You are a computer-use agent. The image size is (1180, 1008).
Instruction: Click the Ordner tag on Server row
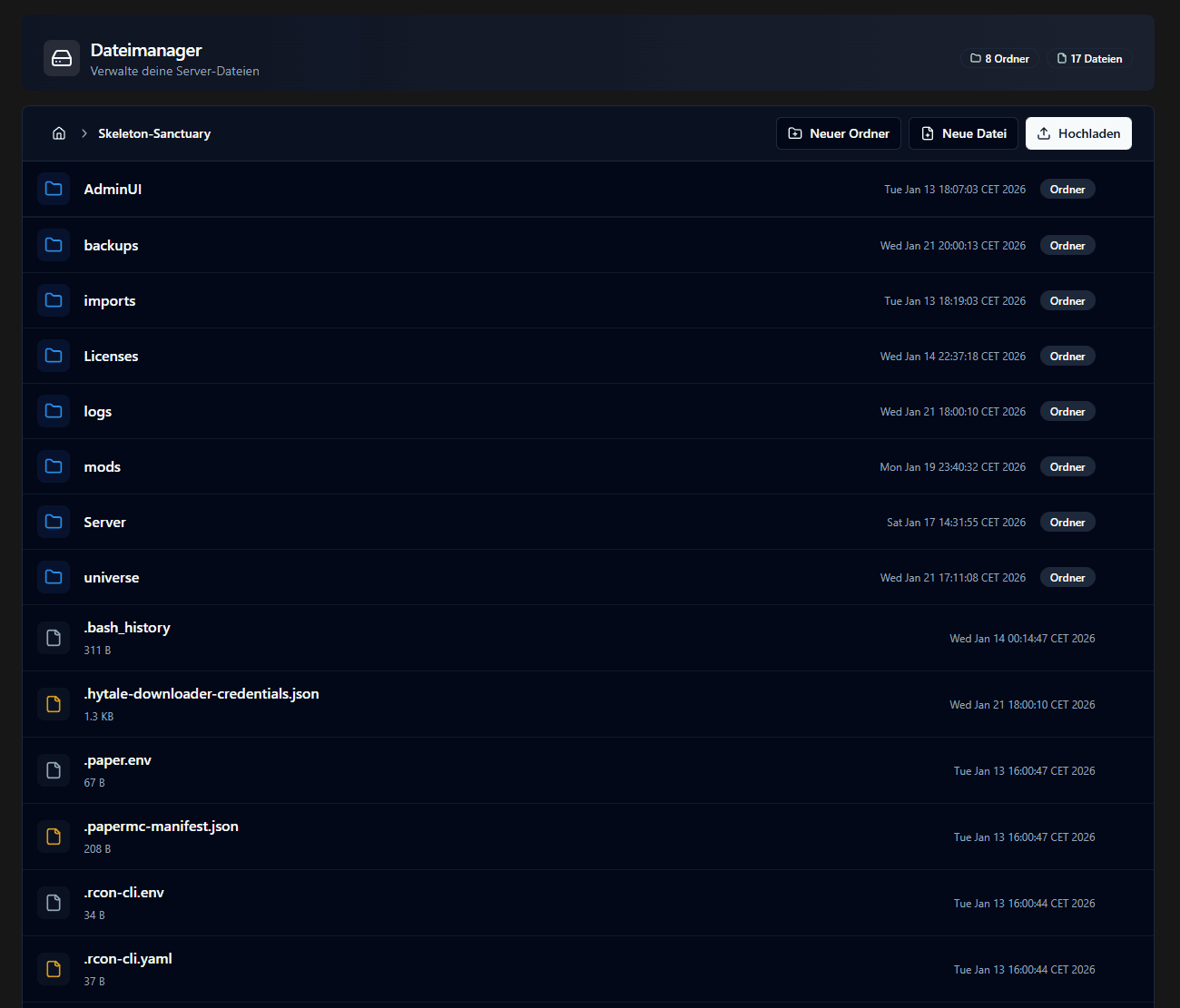pyautogui.click(x=1067, y=523)
